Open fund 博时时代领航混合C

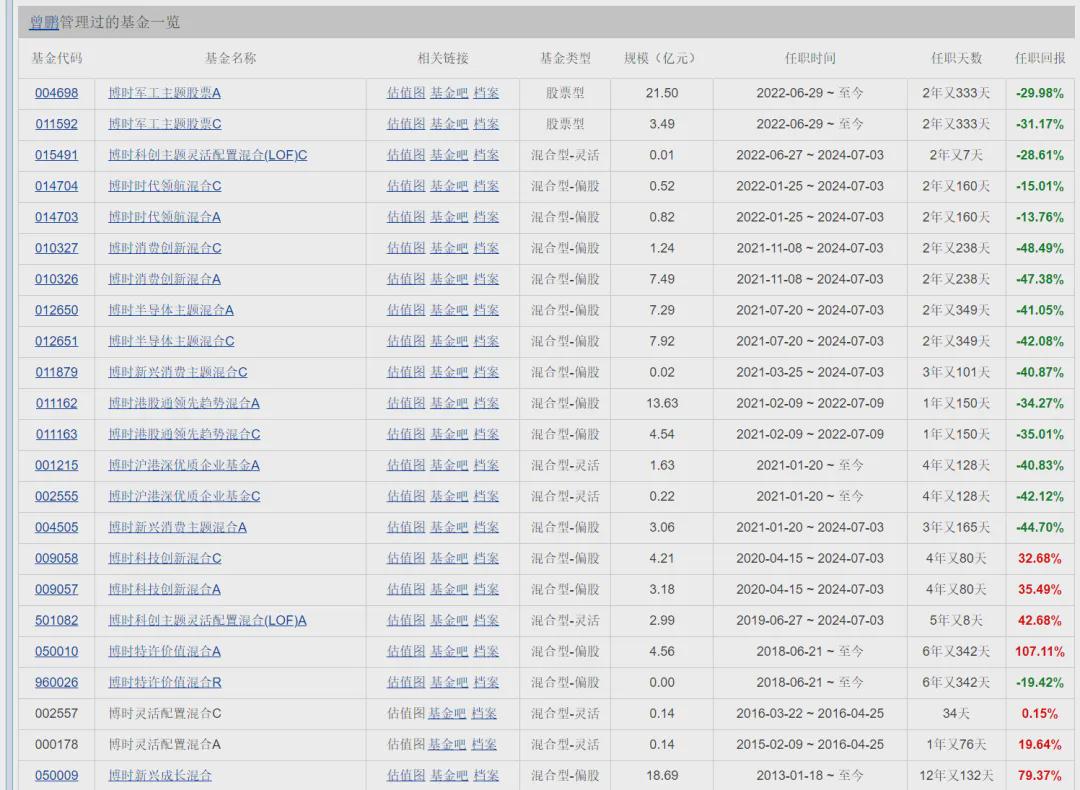click(x=165, y=186)
